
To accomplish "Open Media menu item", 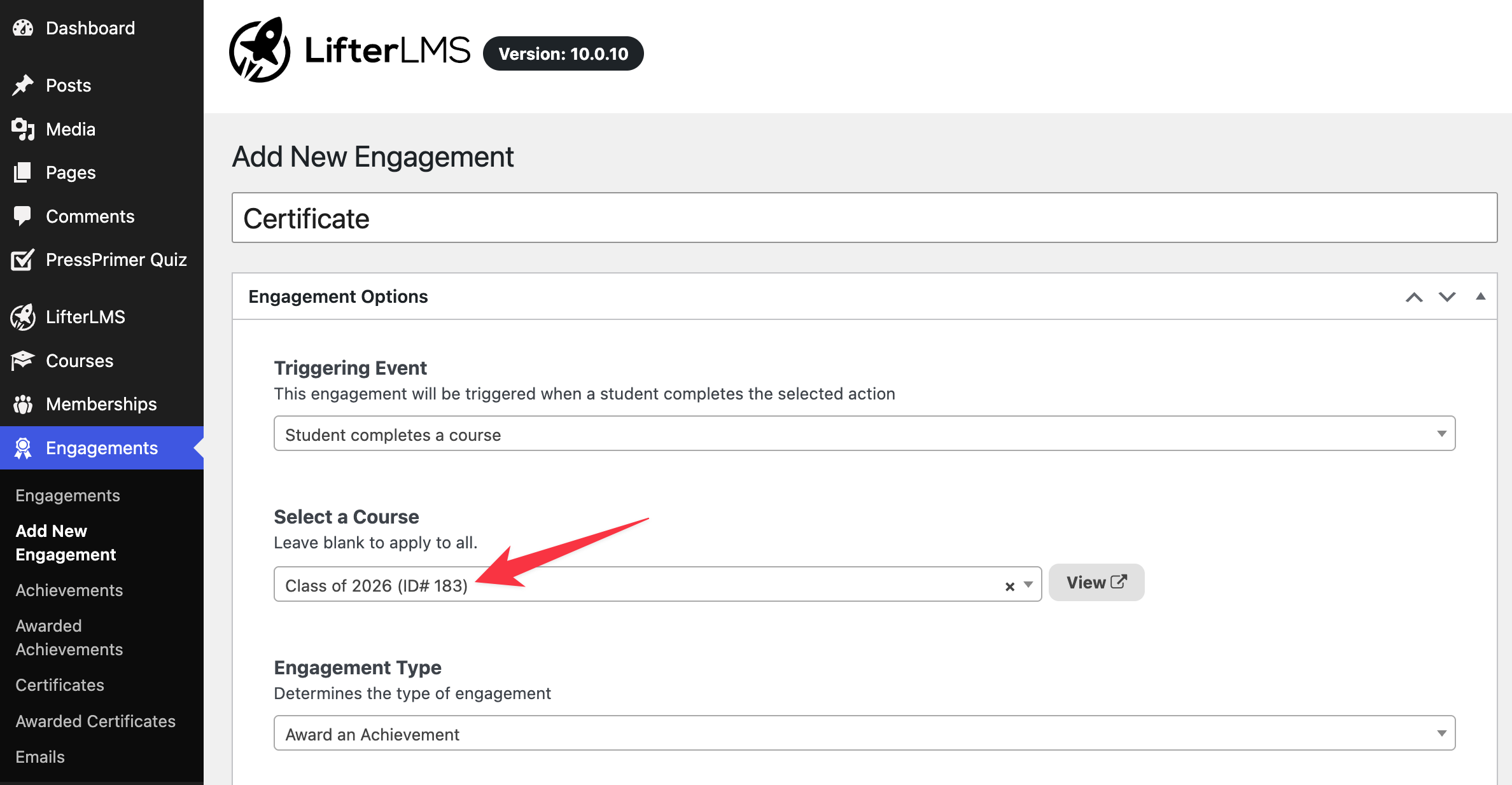I will pos(102,129).
